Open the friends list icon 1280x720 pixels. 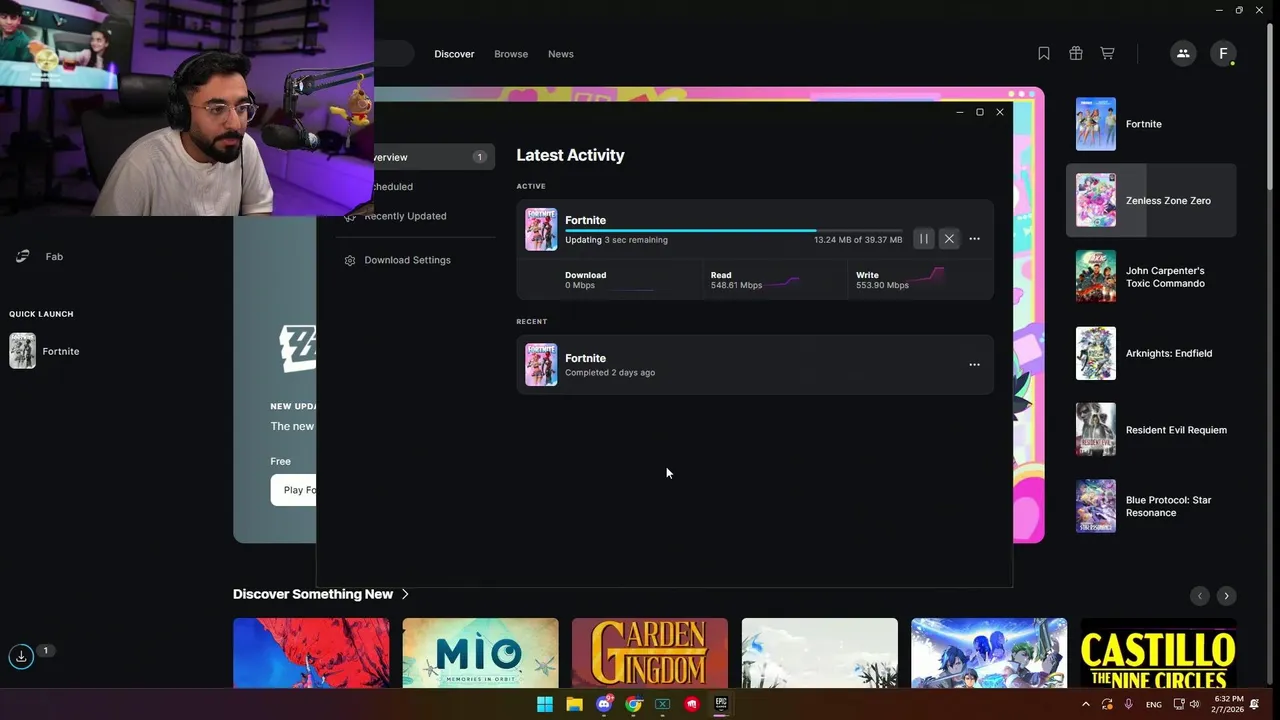click(1183, 54)
